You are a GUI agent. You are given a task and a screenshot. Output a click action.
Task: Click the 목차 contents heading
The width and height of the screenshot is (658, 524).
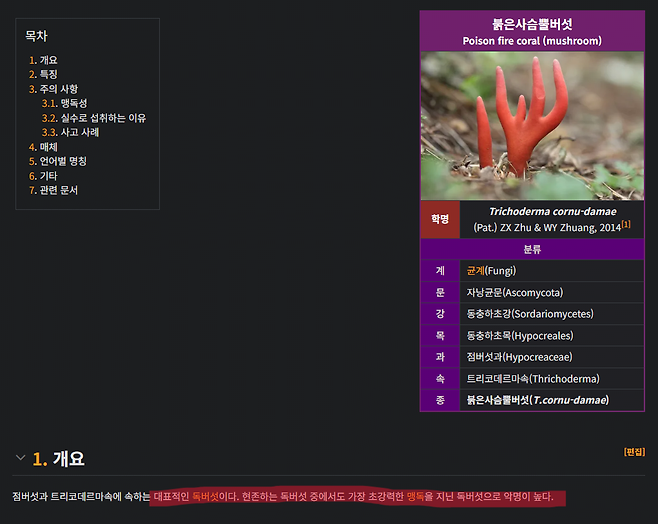point(37,36)
